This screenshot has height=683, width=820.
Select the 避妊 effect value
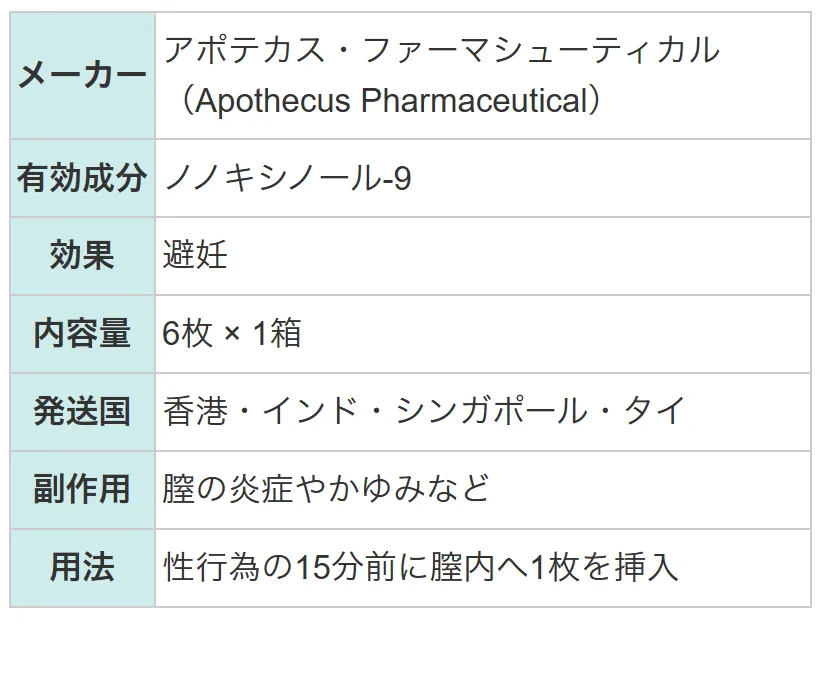pos(195,255)
